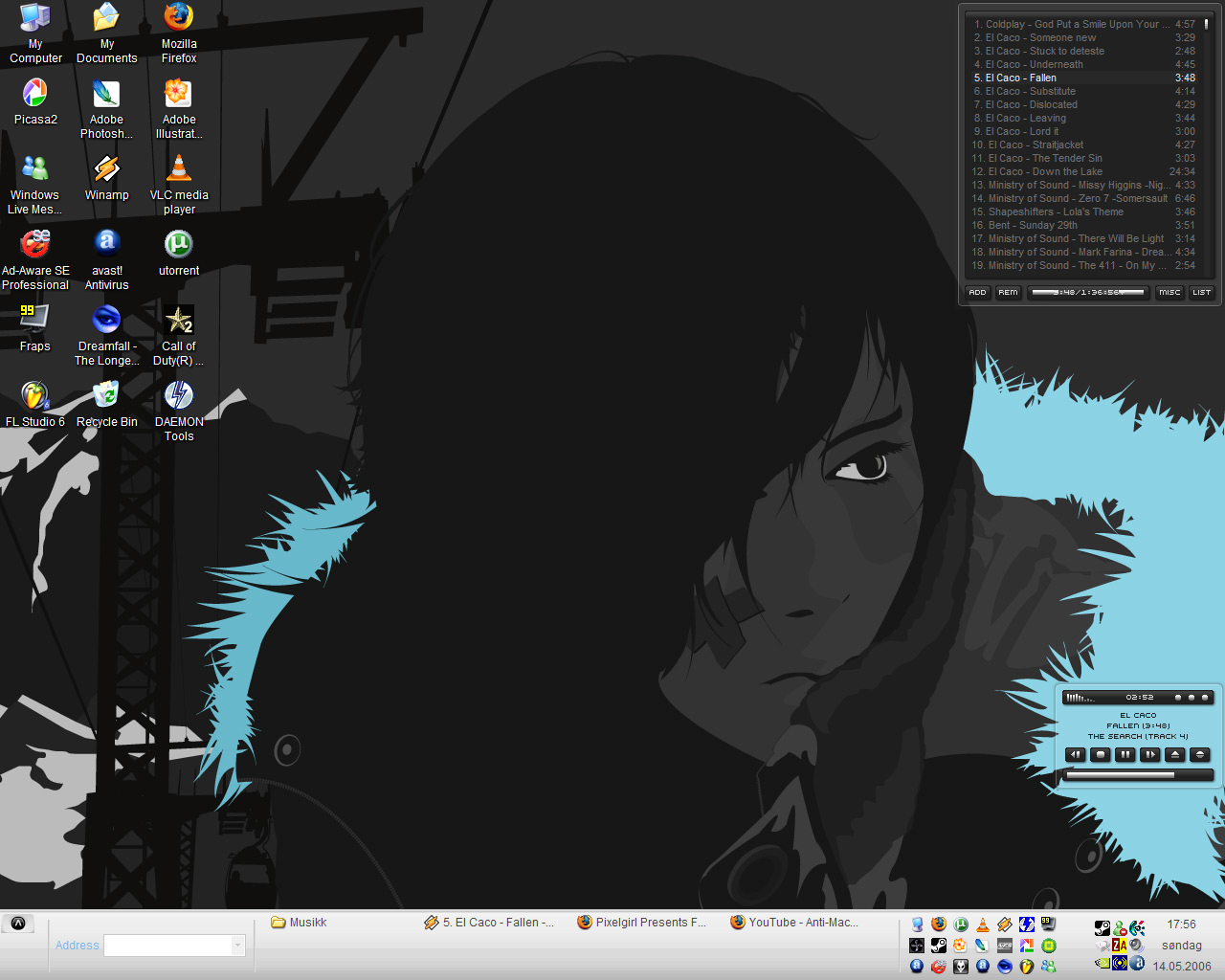Skip to the next track
The width and height of the screenshot is (1225, 980).
1150,755
